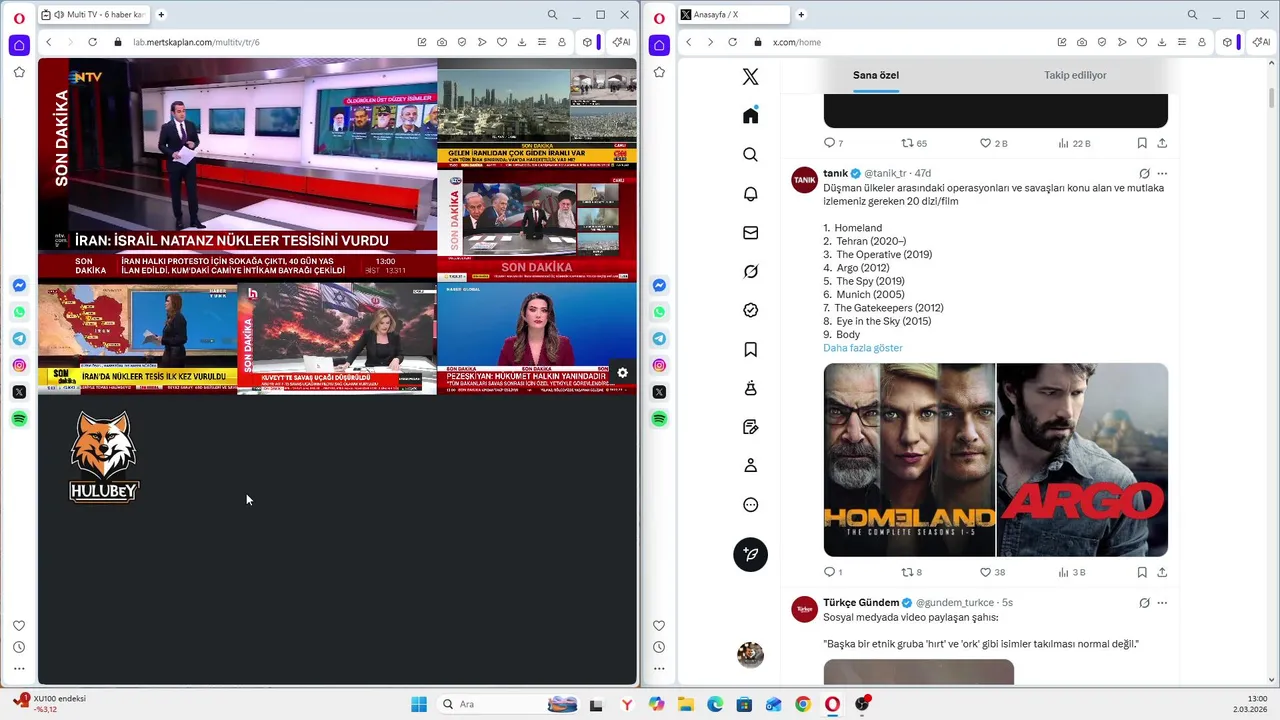The image size is (1280, 720).
Task: Open Instagram in left Opera window sidebar
Action: click(19, 365)
